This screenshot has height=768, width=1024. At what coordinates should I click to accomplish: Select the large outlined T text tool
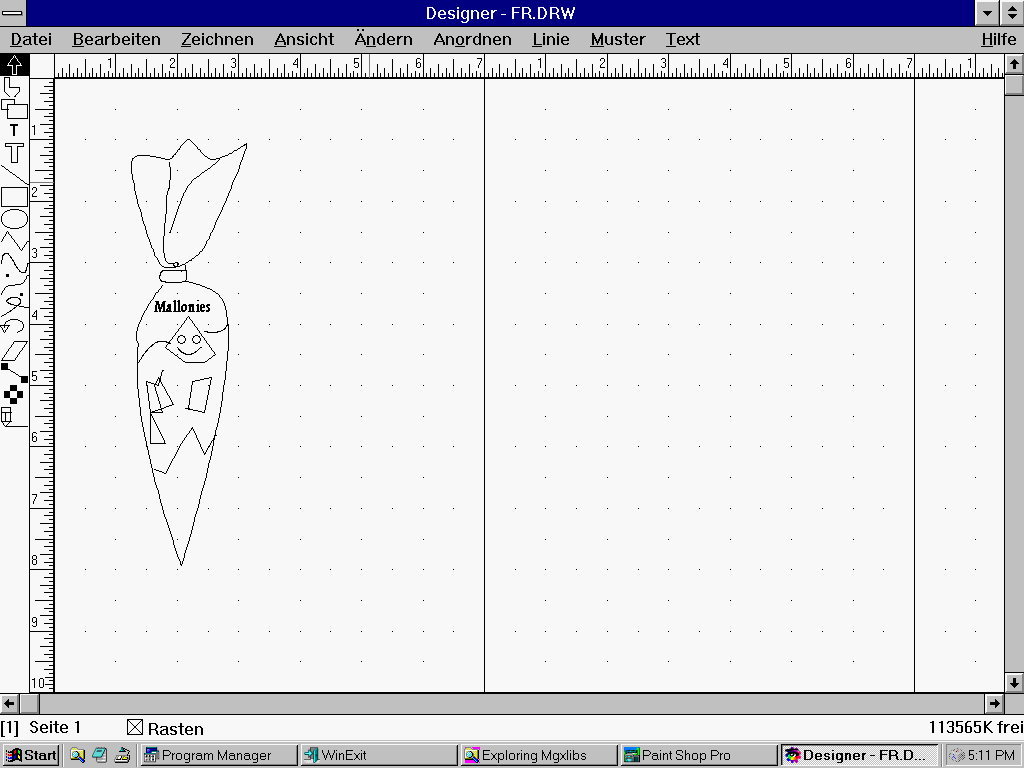(x=14, y=153)
